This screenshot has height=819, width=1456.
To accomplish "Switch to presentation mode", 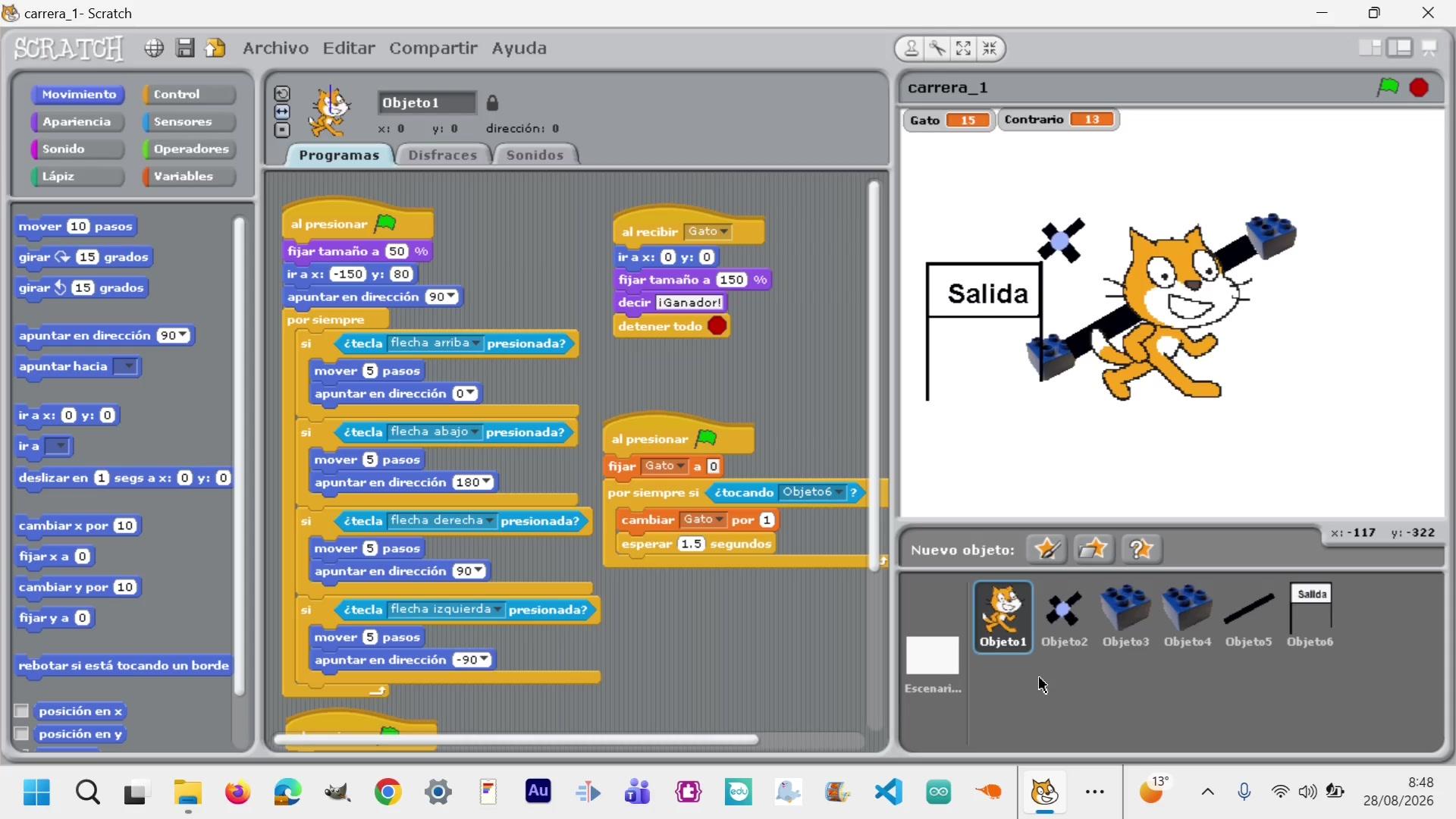I will [1430, 48].
